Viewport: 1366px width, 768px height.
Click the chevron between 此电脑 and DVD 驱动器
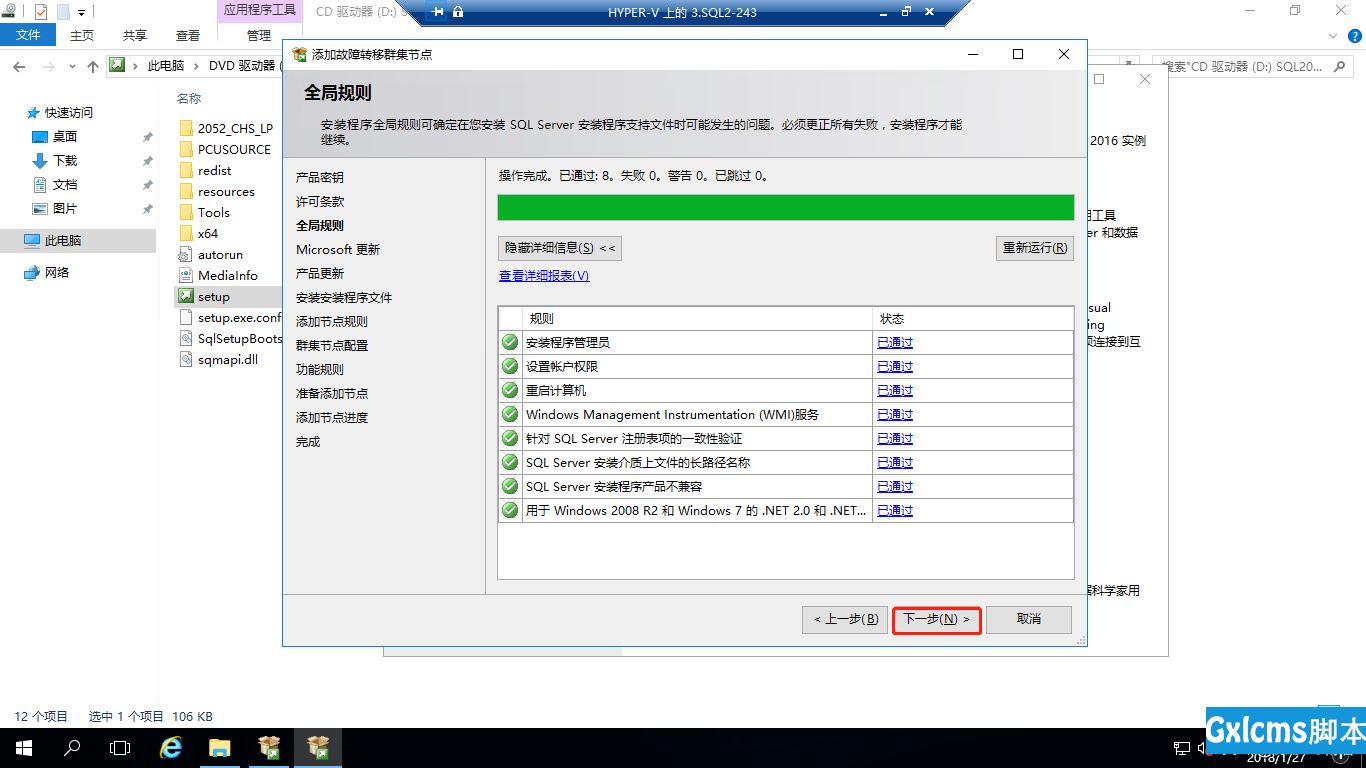click(x=197, y=66)
